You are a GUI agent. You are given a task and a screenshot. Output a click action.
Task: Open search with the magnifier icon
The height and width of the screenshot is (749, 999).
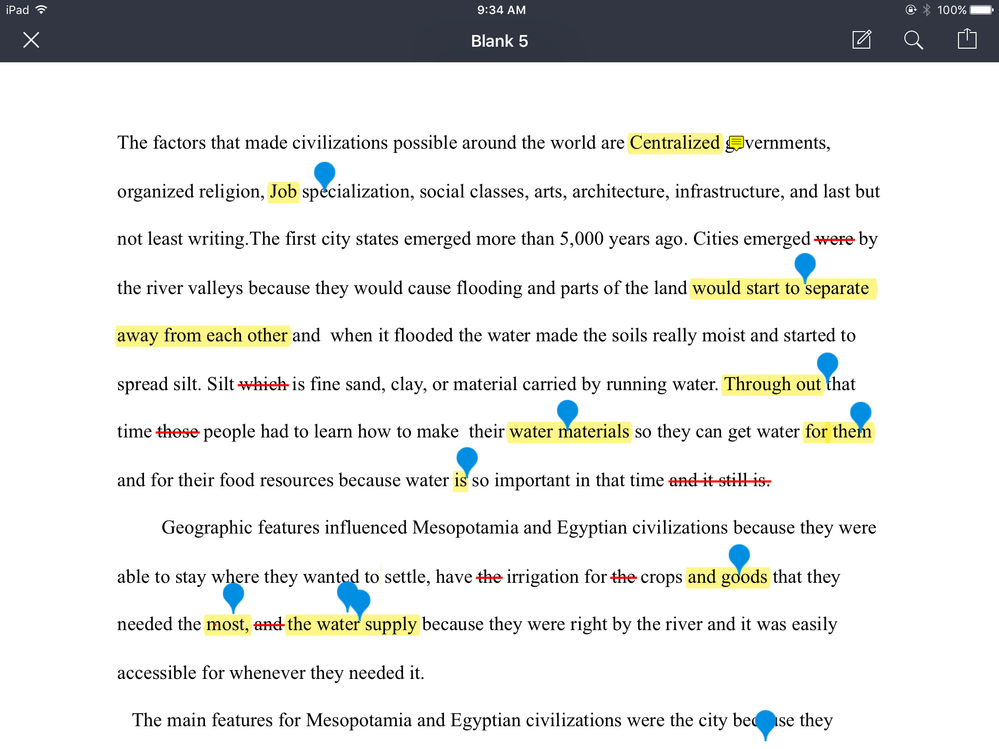[x=913, y=40]
